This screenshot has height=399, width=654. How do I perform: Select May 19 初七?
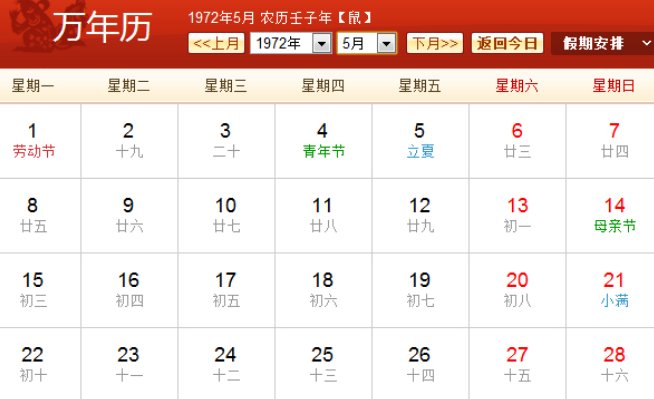click(x=420, y=290)
